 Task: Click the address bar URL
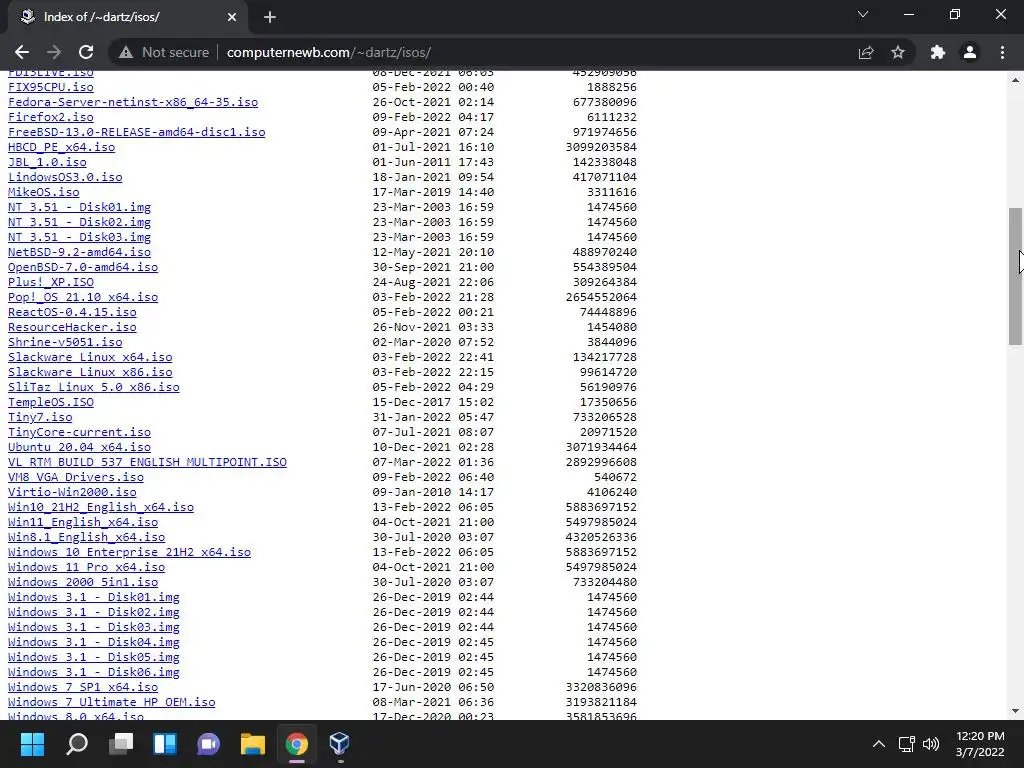328,52
